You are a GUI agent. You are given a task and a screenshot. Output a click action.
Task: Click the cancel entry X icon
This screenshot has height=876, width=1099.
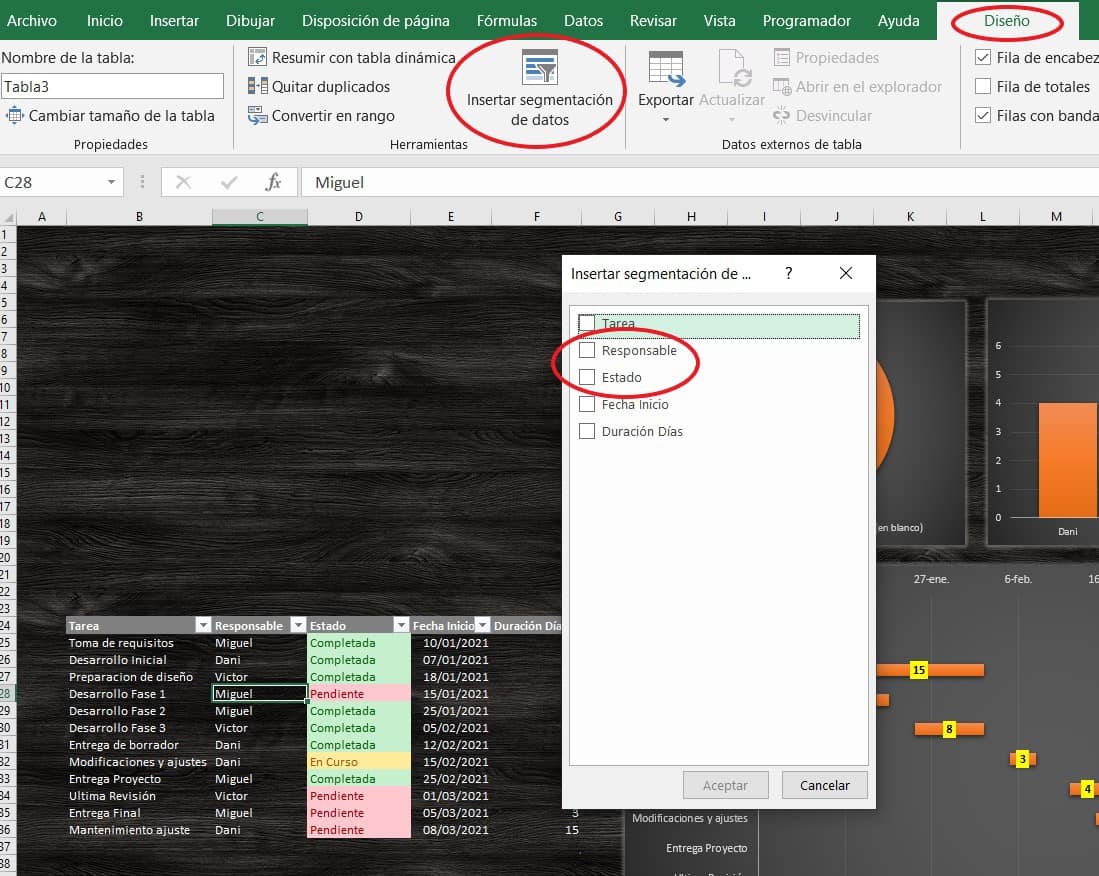(183, 182)
